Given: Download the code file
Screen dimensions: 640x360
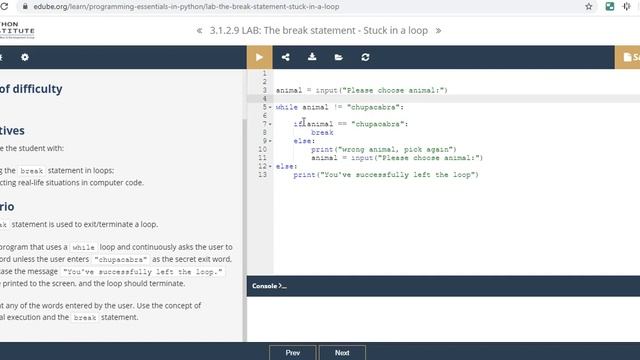Looking at the screenshot, I should point(312,57).
